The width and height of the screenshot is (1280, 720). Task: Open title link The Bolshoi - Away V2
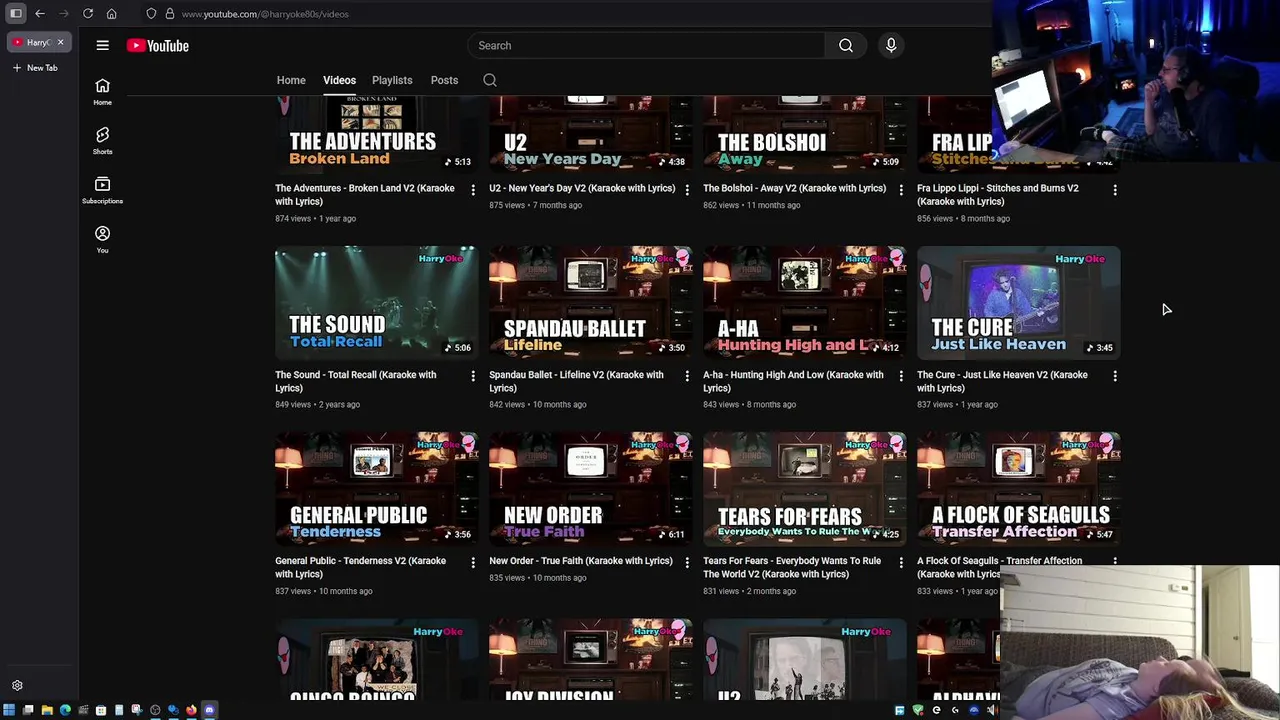794,188
